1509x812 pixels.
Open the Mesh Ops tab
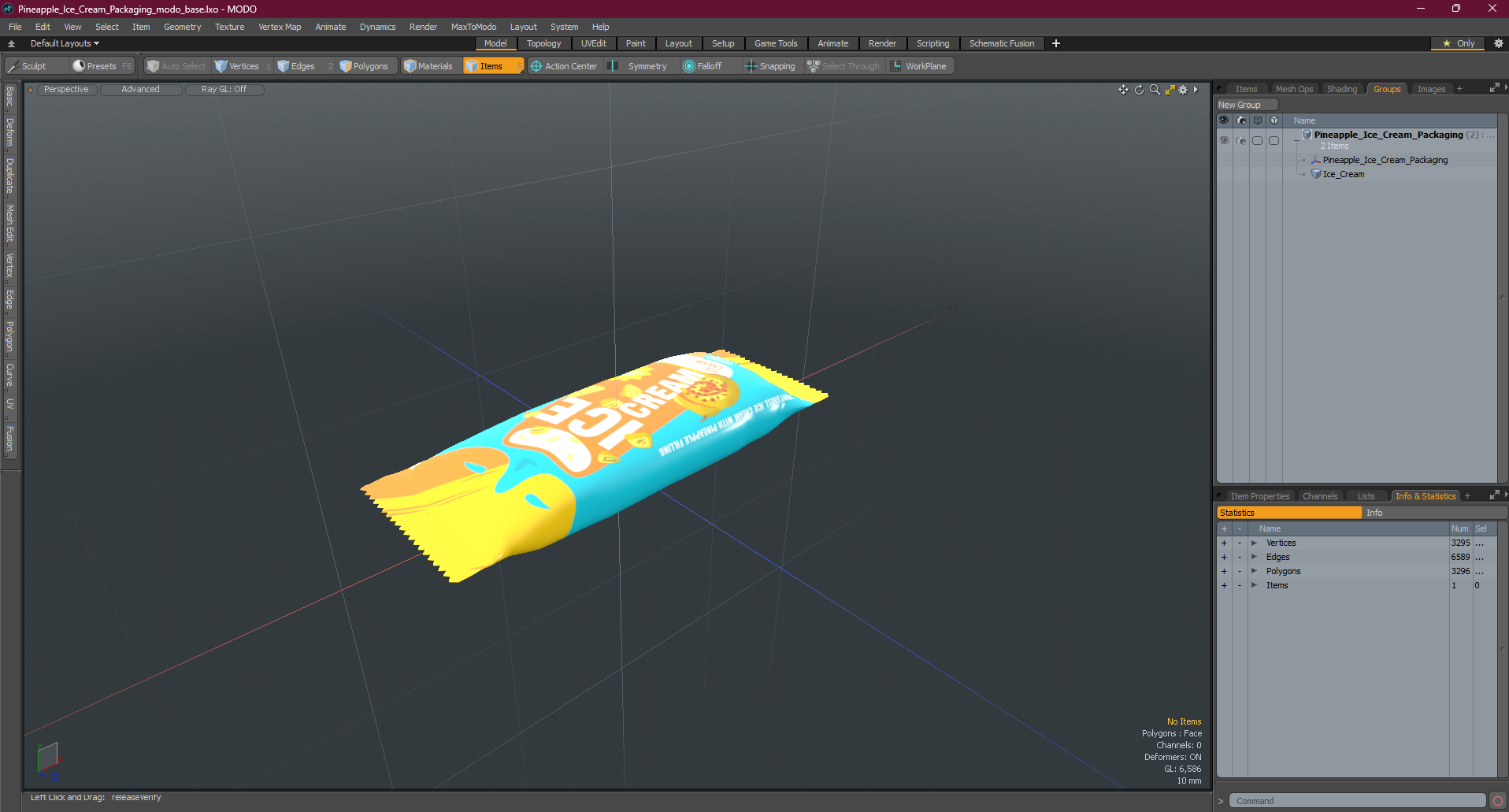pos(1294,89)
